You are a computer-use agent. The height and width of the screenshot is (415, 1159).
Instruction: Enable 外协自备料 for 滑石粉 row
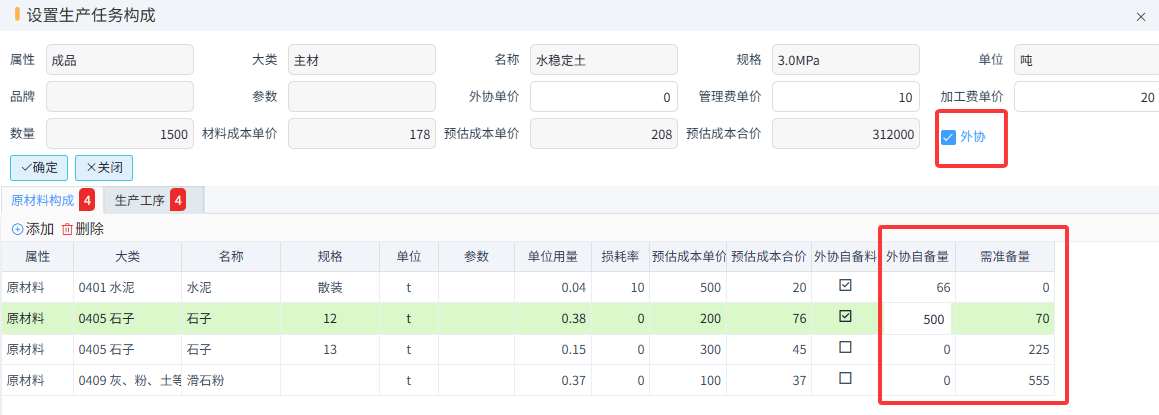coord(845,379)
